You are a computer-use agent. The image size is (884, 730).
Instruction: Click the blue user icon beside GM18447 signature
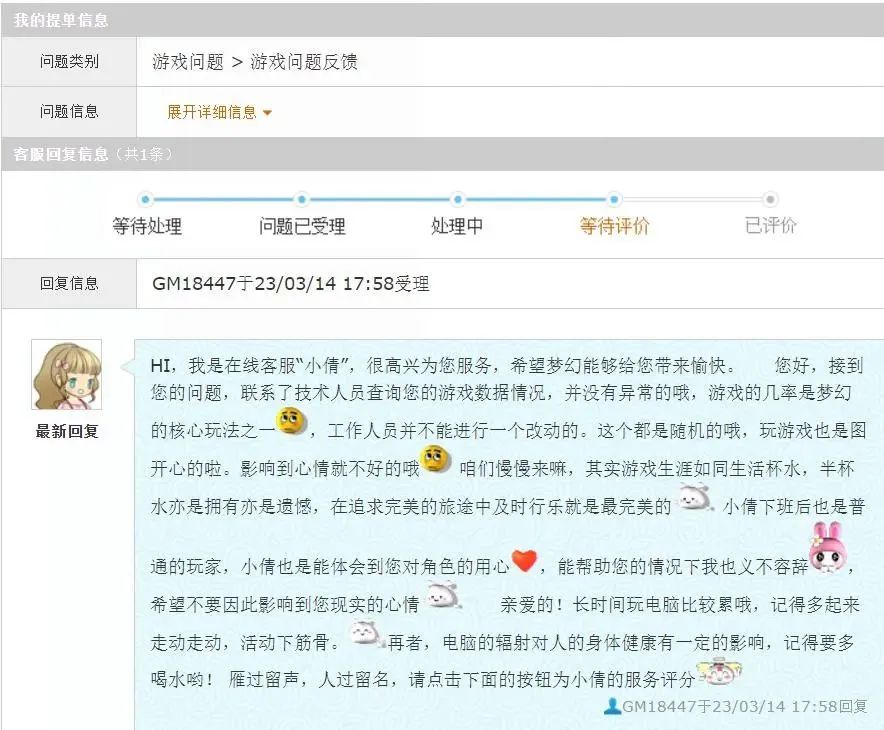coord(612,706)
